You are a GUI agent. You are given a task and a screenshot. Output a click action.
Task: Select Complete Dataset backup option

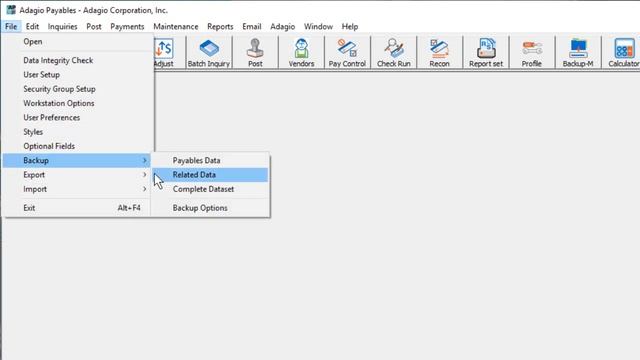pyautogui.click(x=210, y=189)
